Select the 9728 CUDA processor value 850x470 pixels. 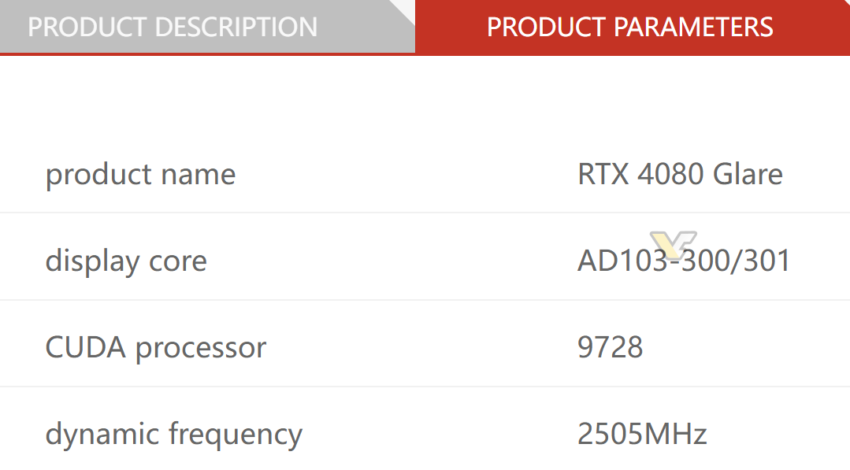click(x=610, y=348)
